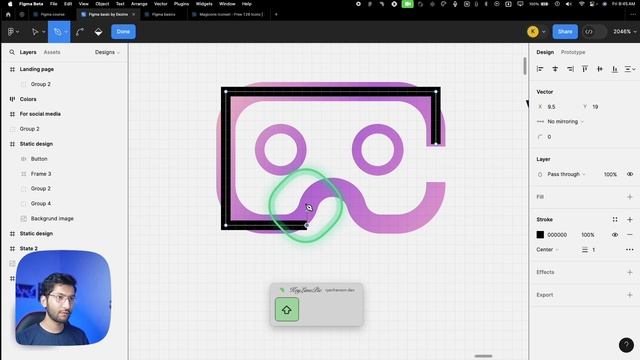Viewport: 640px width, 360px height.
Task: Open the stroke Center alignment dropdown
Action: 548,249
